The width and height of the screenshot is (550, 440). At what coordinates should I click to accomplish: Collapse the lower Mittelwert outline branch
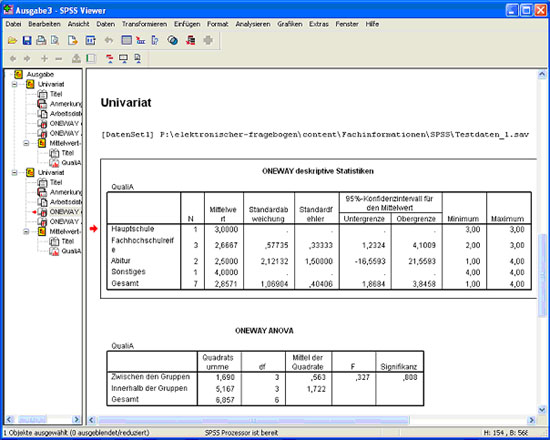point(26,232)
